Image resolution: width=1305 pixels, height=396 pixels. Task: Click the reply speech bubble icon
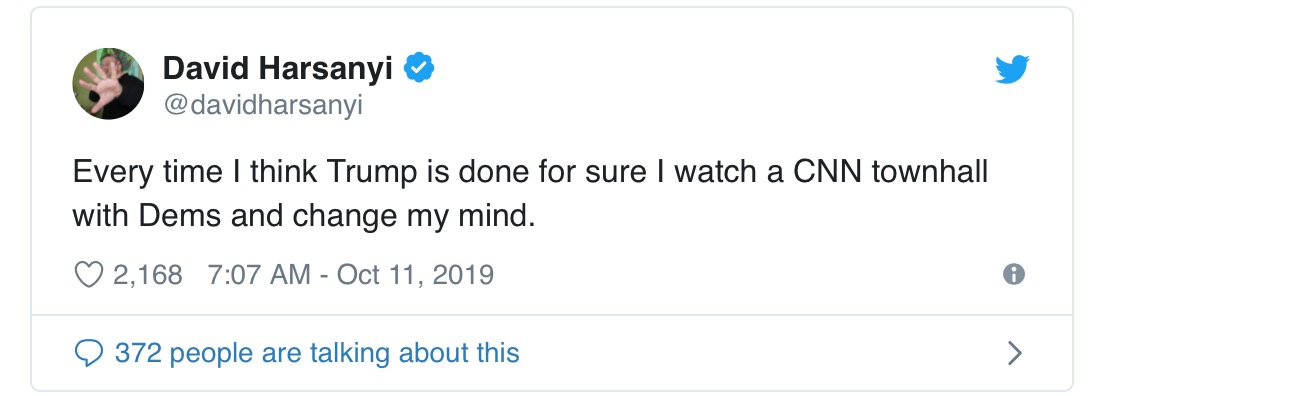point(90,353)
